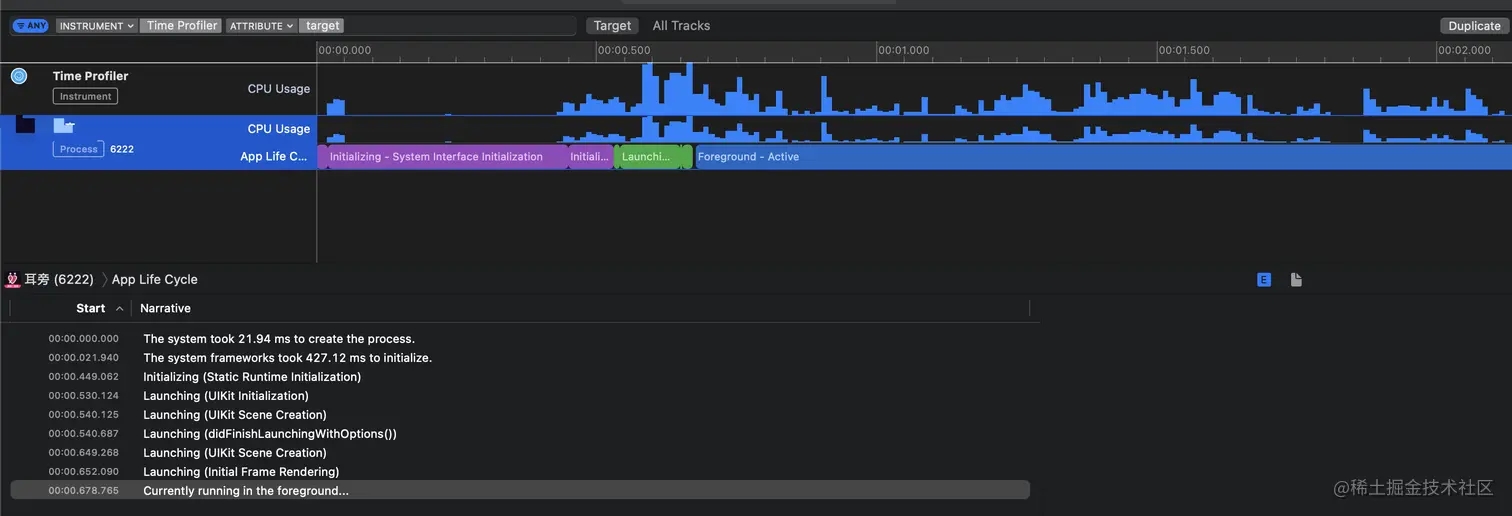The height and width of the screenshot is (516, 1512).
Task: Select 'Initializing (Static Runtime Initialization)' row
Action: (x=520, y=377)
